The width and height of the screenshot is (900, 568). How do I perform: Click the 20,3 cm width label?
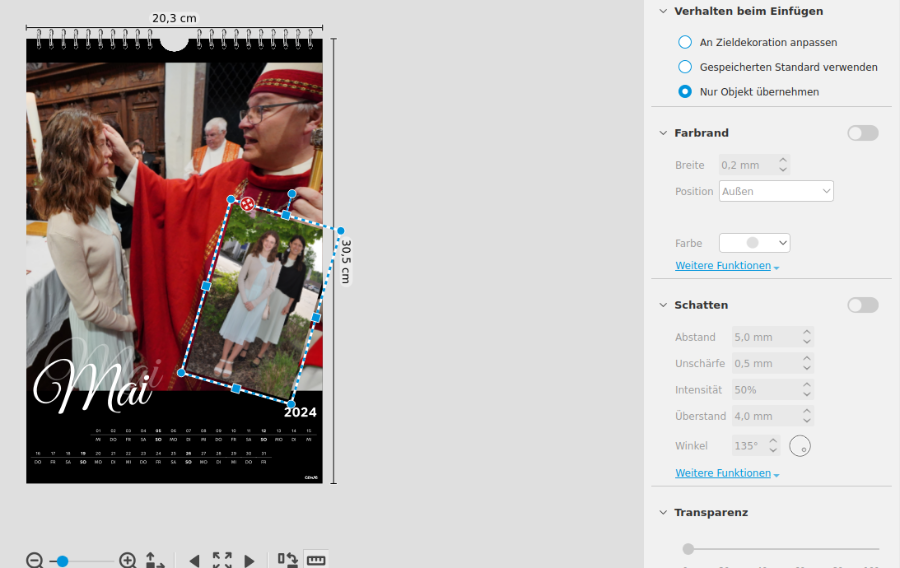[174, 18]
